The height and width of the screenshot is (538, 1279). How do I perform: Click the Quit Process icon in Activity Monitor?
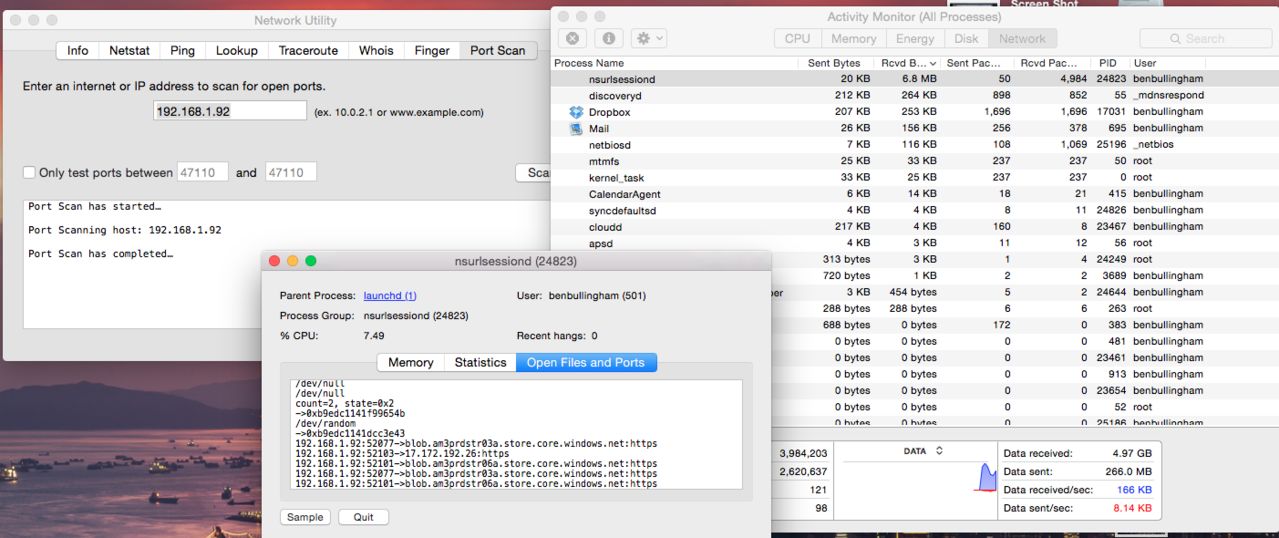[x=572, y=38]
